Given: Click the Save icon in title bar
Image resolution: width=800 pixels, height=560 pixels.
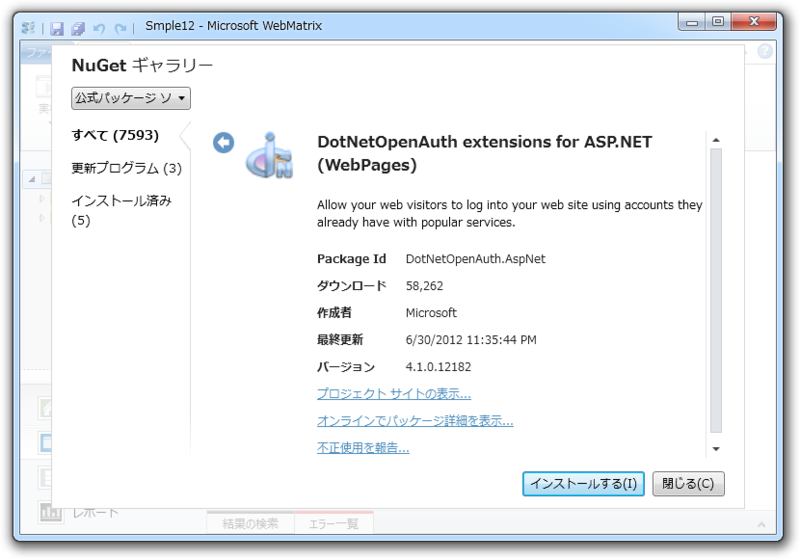Looking at the screenshot, I should pos(57,28).
